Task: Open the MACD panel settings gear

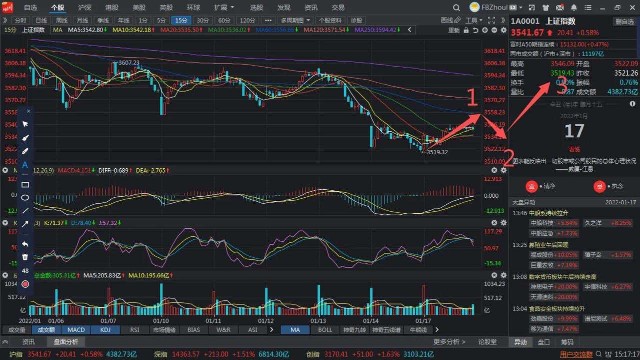Action: (x=503, y=170)
